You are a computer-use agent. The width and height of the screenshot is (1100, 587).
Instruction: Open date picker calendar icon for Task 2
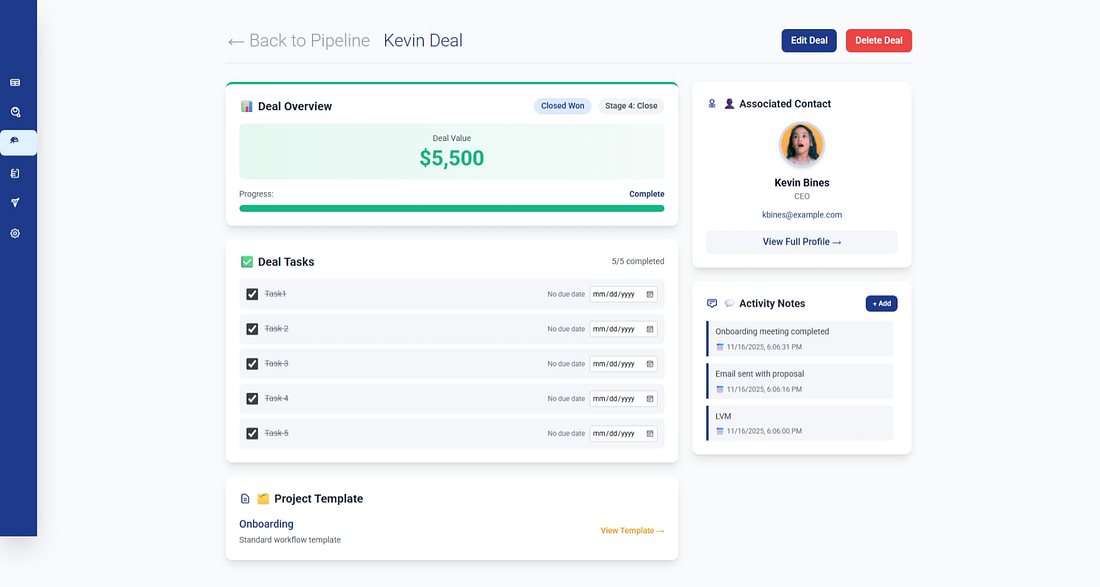point(650,329)
